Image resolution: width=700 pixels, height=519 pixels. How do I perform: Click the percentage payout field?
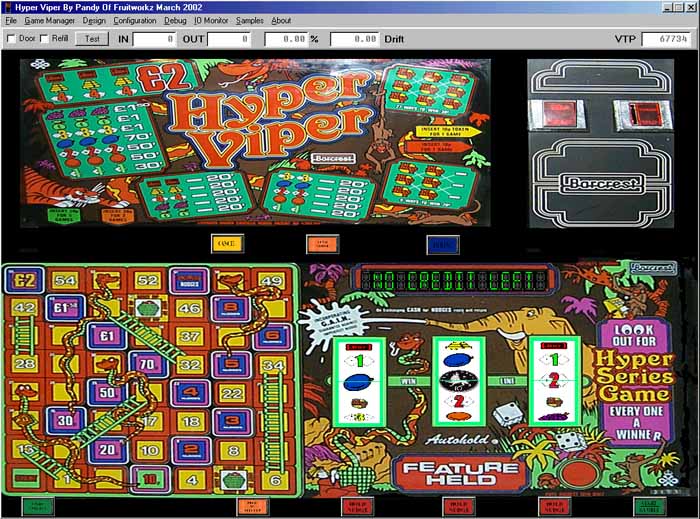(286, 39)
